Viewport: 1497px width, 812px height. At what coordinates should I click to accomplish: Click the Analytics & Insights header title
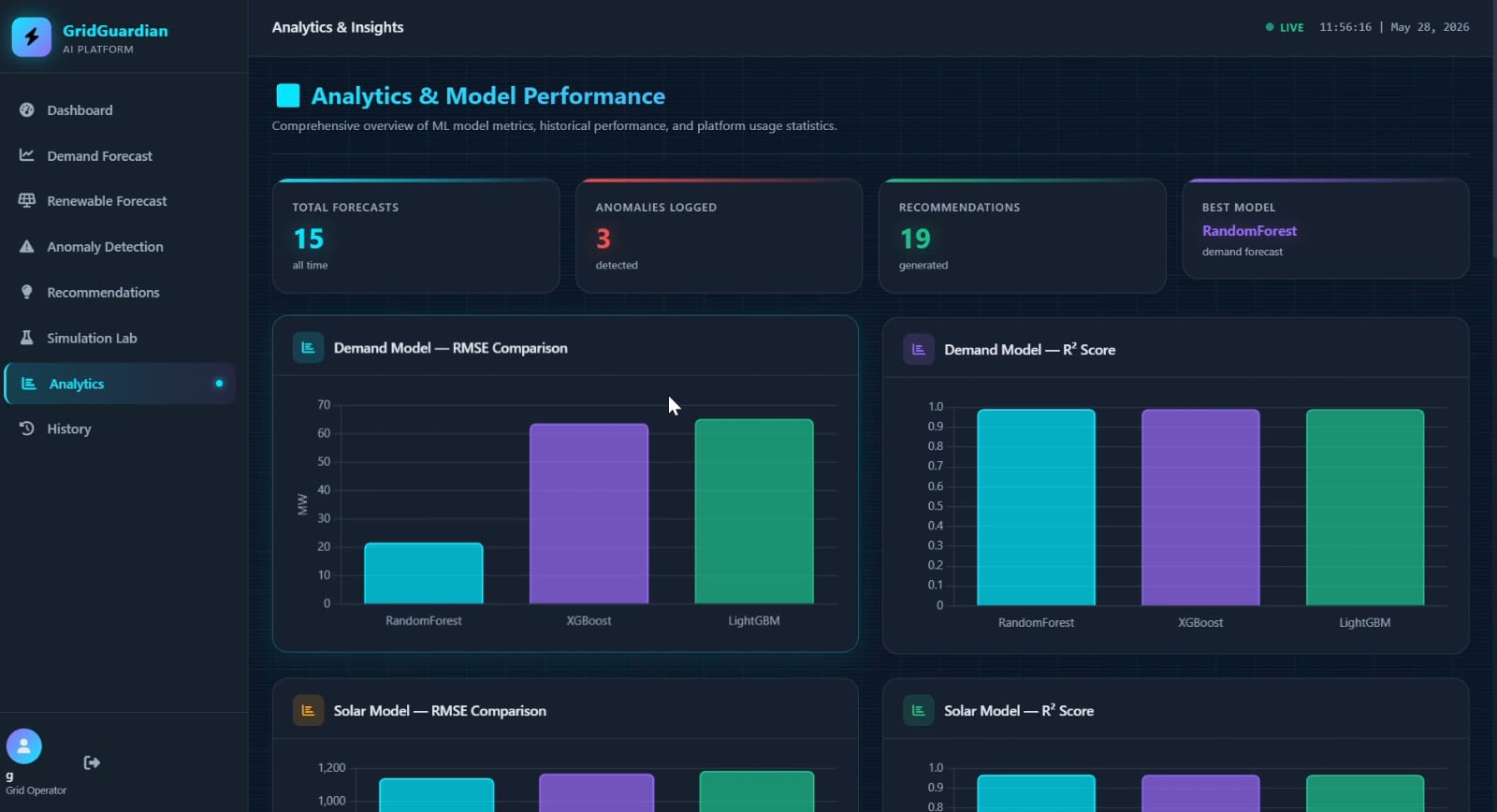(338, 27)
